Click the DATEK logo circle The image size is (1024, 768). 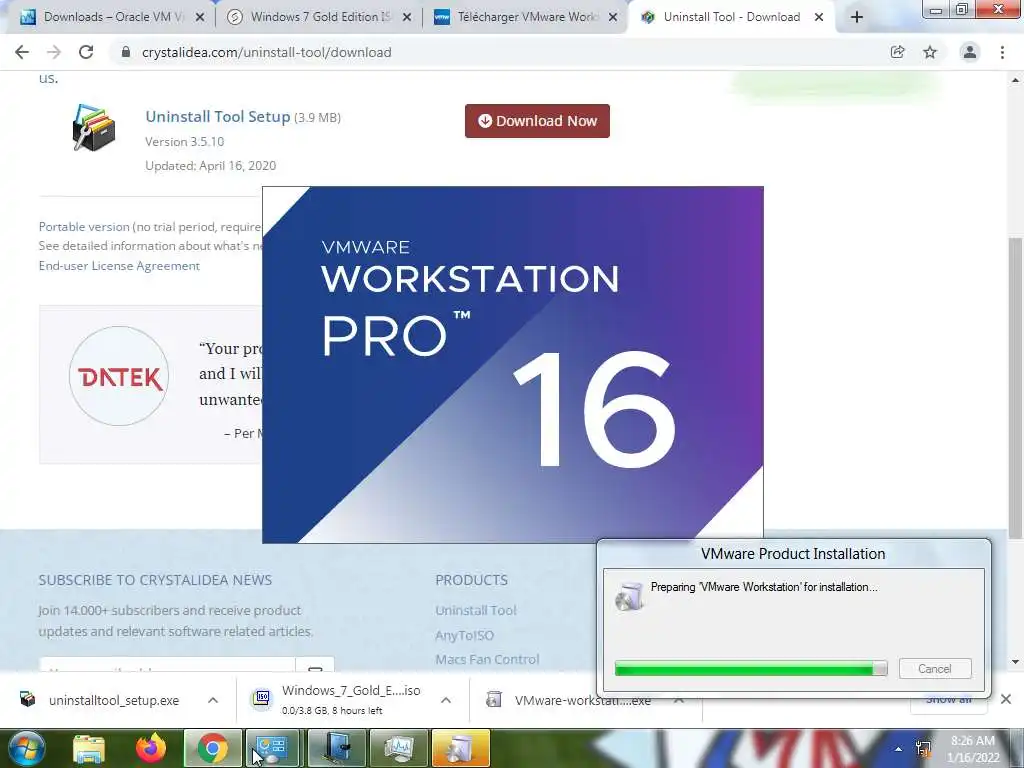click(x=119, y=376)
